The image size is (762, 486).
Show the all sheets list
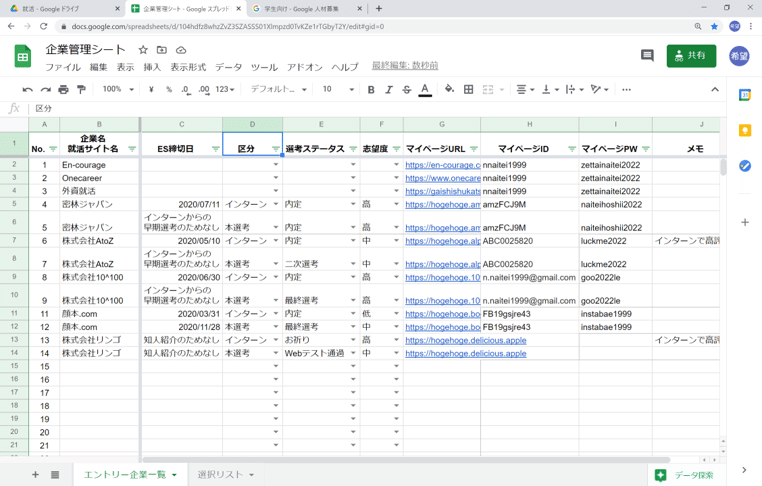(x=55, y=474)
